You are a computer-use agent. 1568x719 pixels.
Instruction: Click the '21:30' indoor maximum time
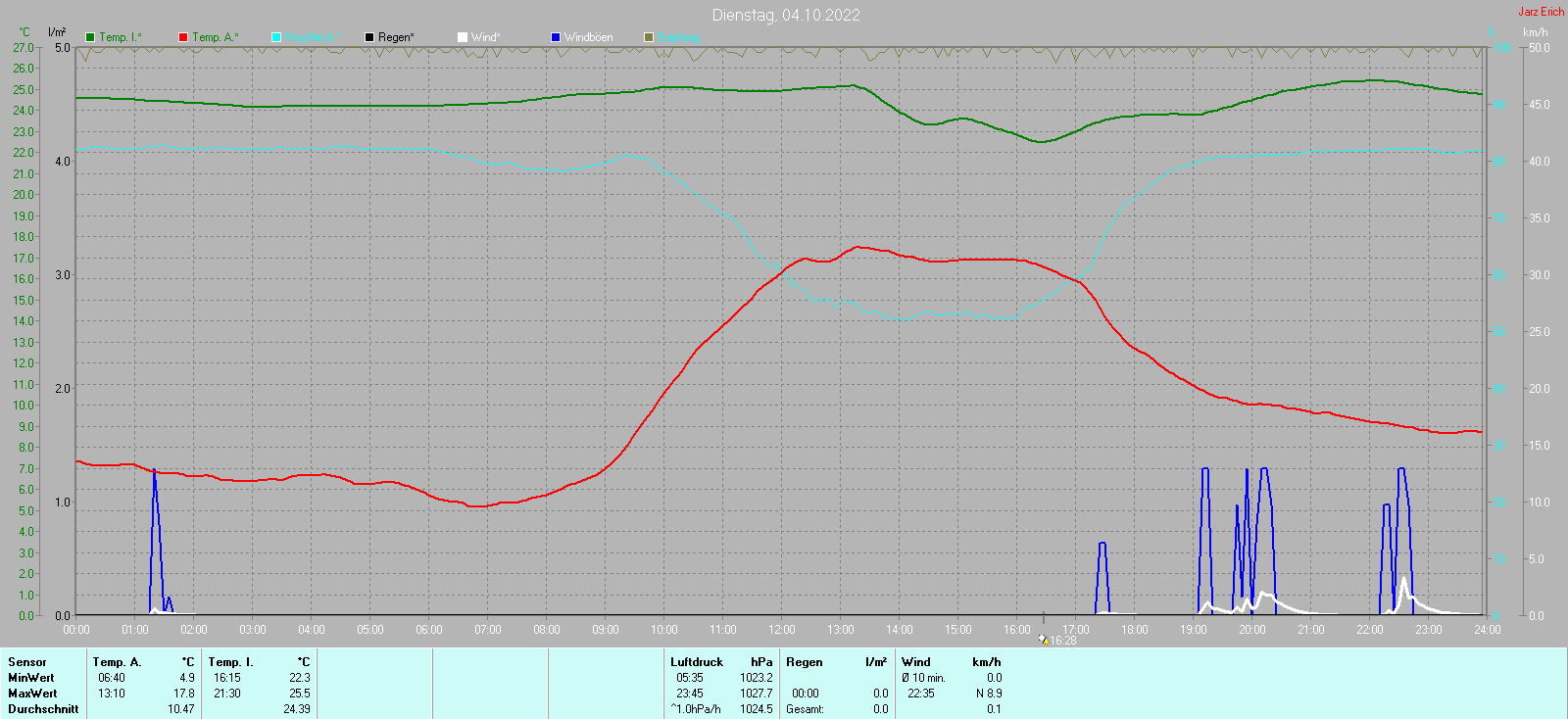[x=227, y=694]
